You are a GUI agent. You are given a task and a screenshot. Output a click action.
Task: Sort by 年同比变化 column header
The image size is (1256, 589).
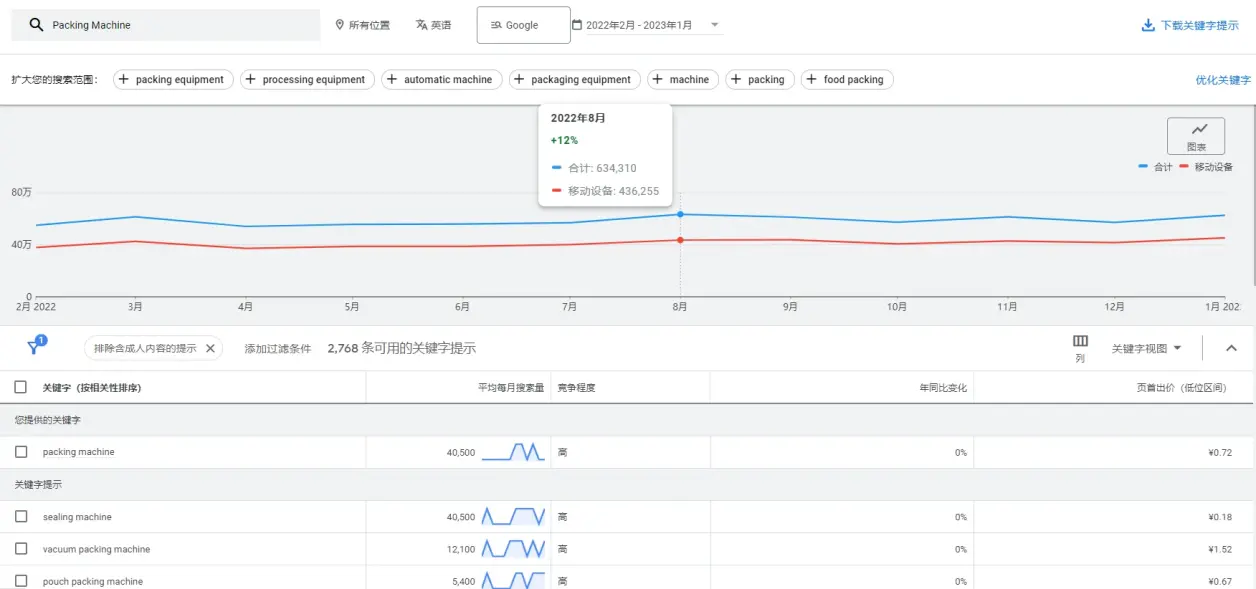tap(943, 387)
